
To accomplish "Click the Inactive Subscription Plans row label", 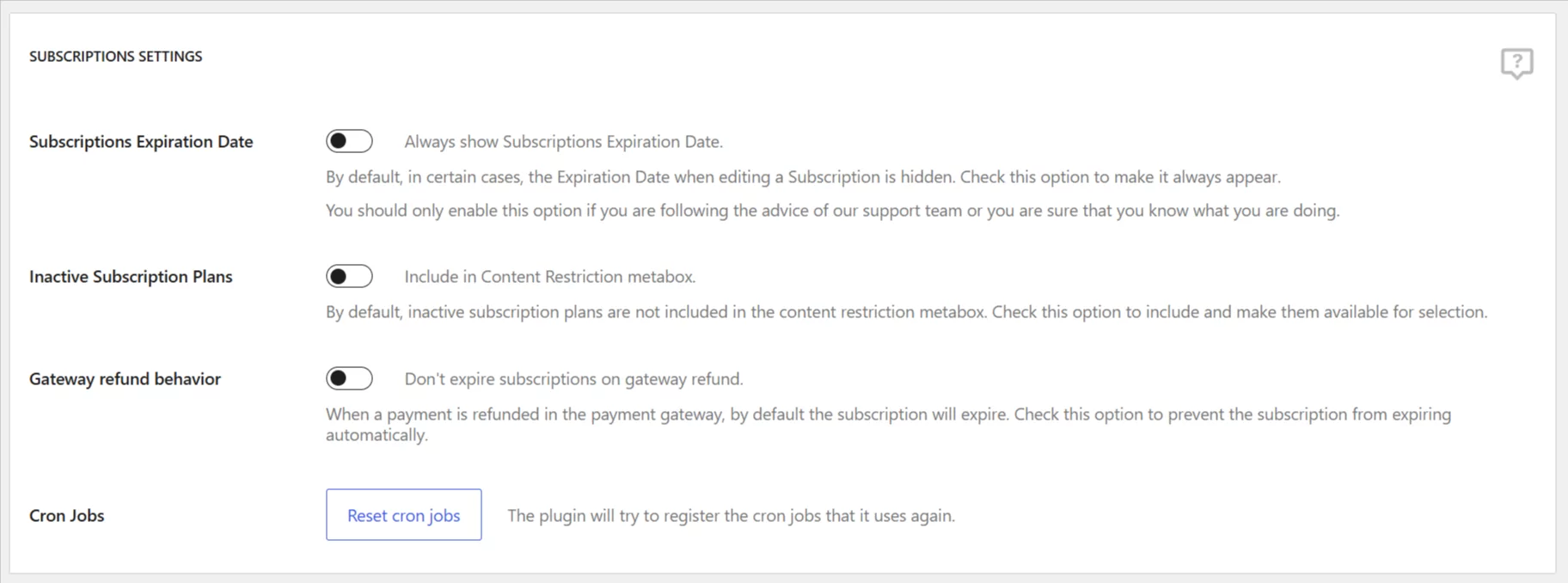I will pos(131,277).
